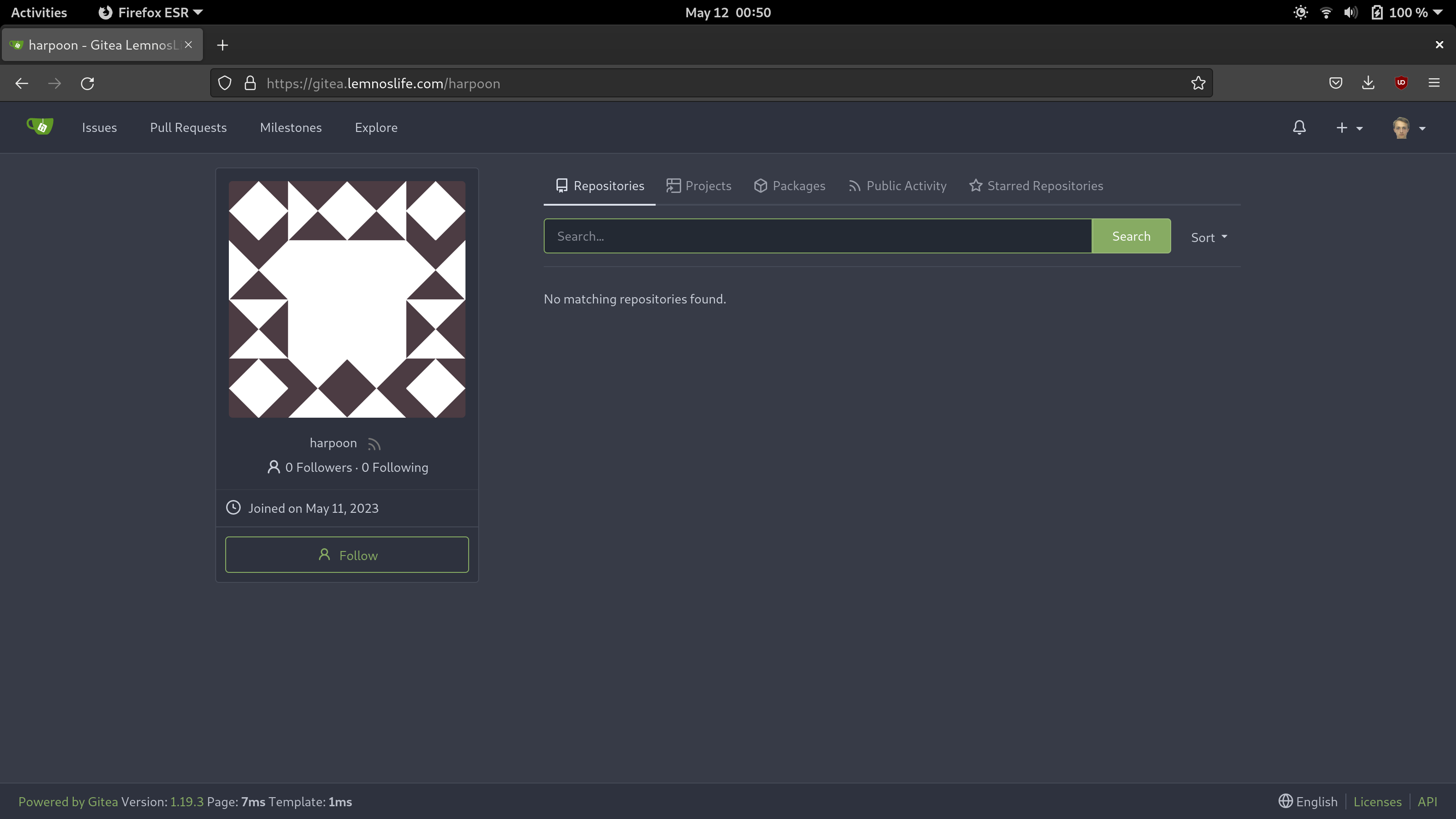Open uBlock Origin extension icon
Image resolution: width=1456 pixels, height=819 pixels.
click(1400, 83)
